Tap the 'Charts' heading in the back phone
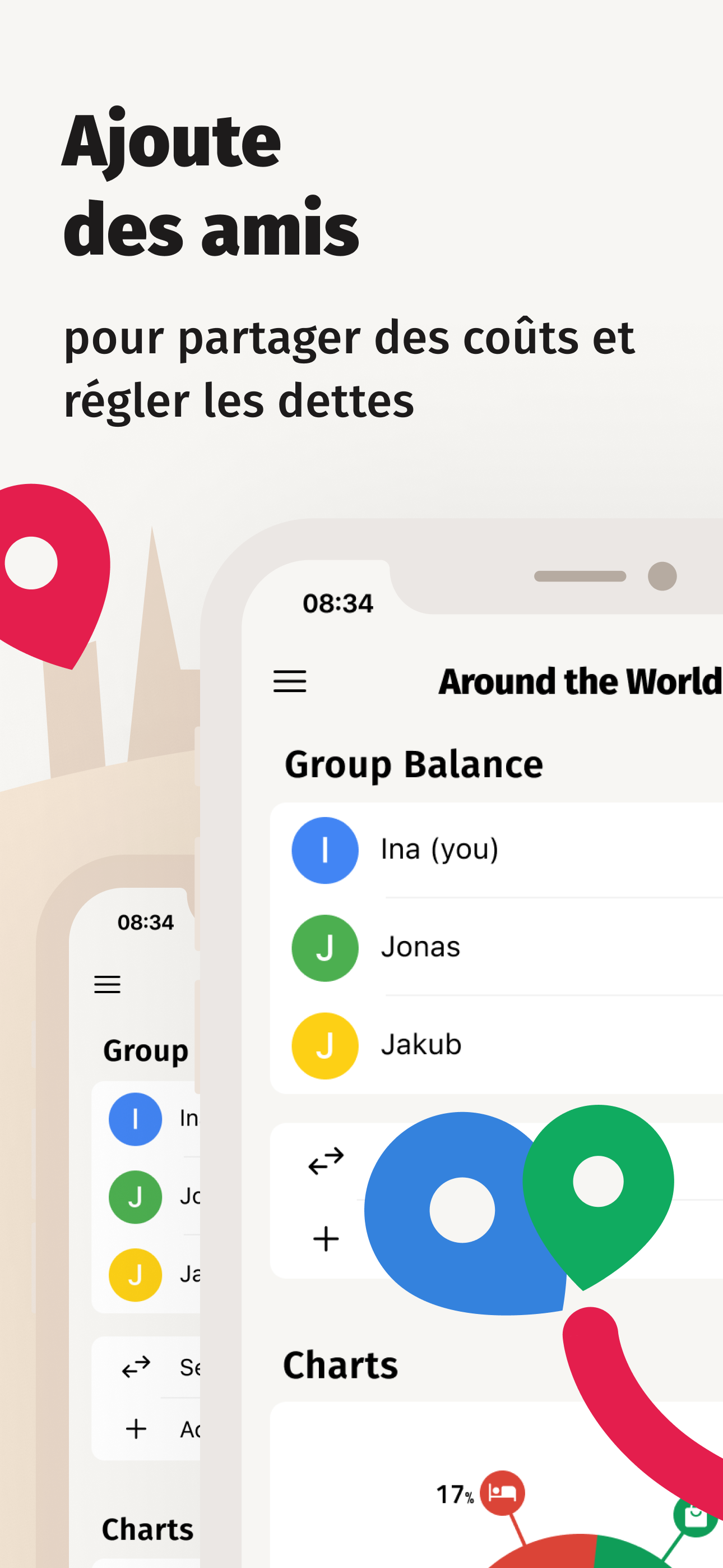Viewport: 723px width, 1568px height. [x=147, y=1529]
